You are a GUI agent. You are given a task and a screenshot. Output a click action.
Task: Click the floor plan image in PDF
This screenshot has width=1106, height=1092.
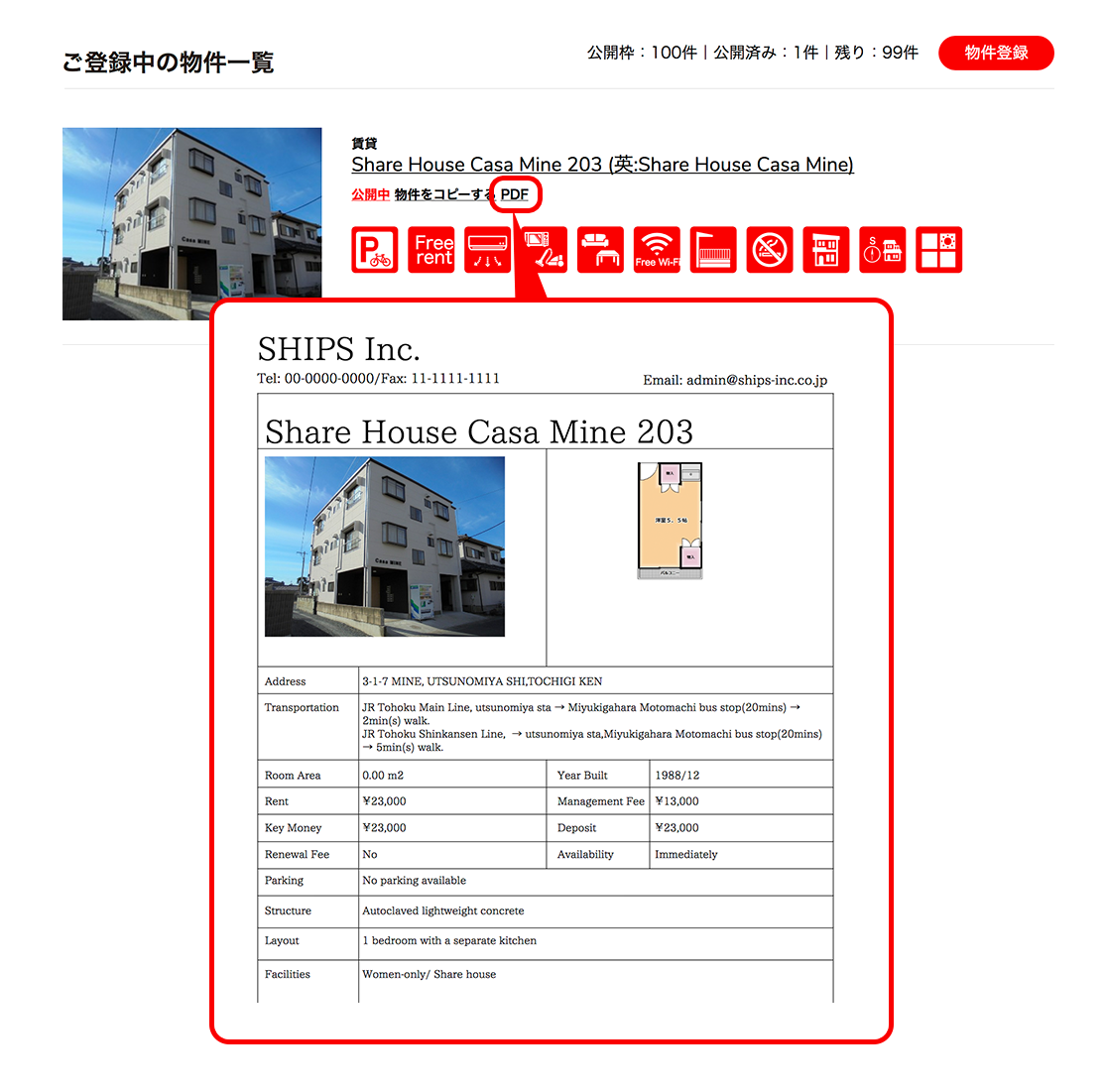(670, 521)
